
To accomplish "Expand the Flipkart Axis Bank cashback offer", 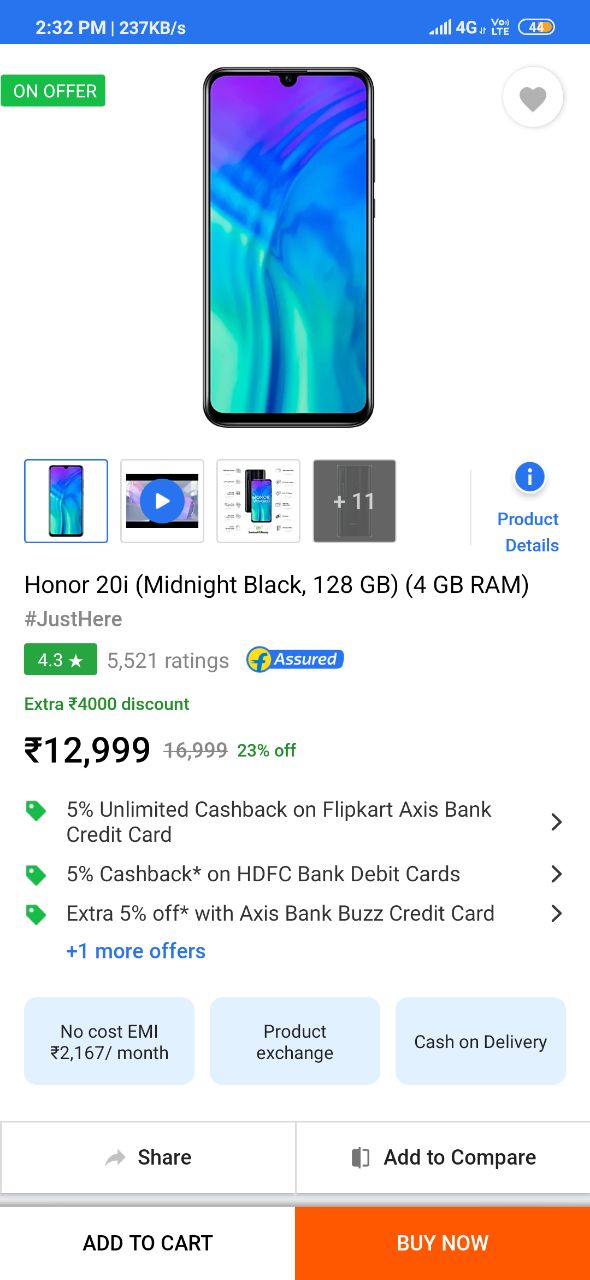I will (x=295, y=822).
